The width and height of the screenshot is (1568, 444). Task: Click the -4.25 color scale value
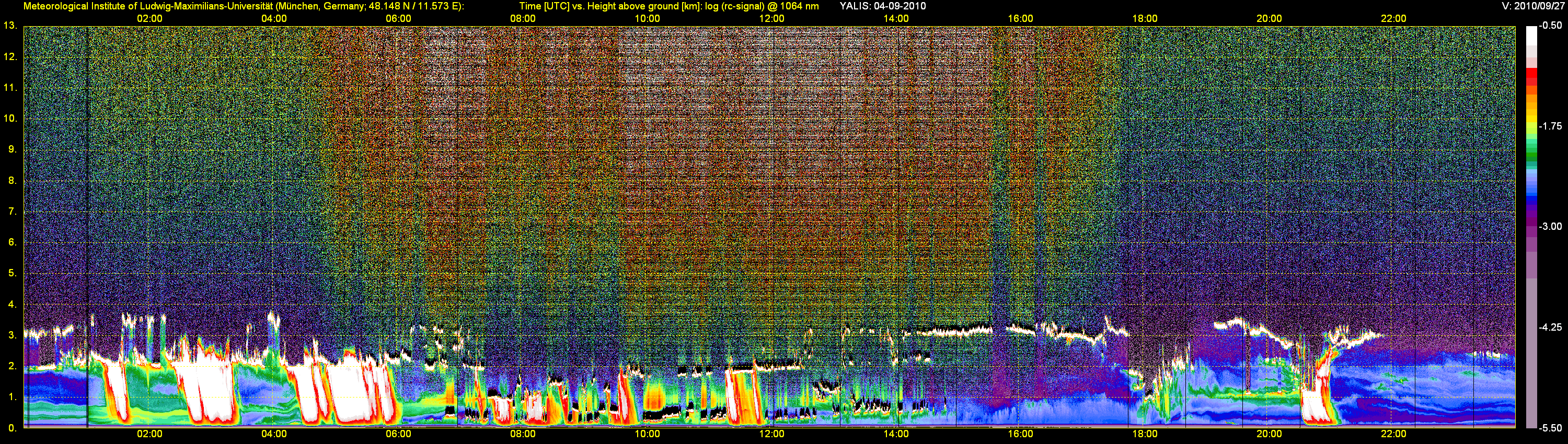click(1550, 327)
